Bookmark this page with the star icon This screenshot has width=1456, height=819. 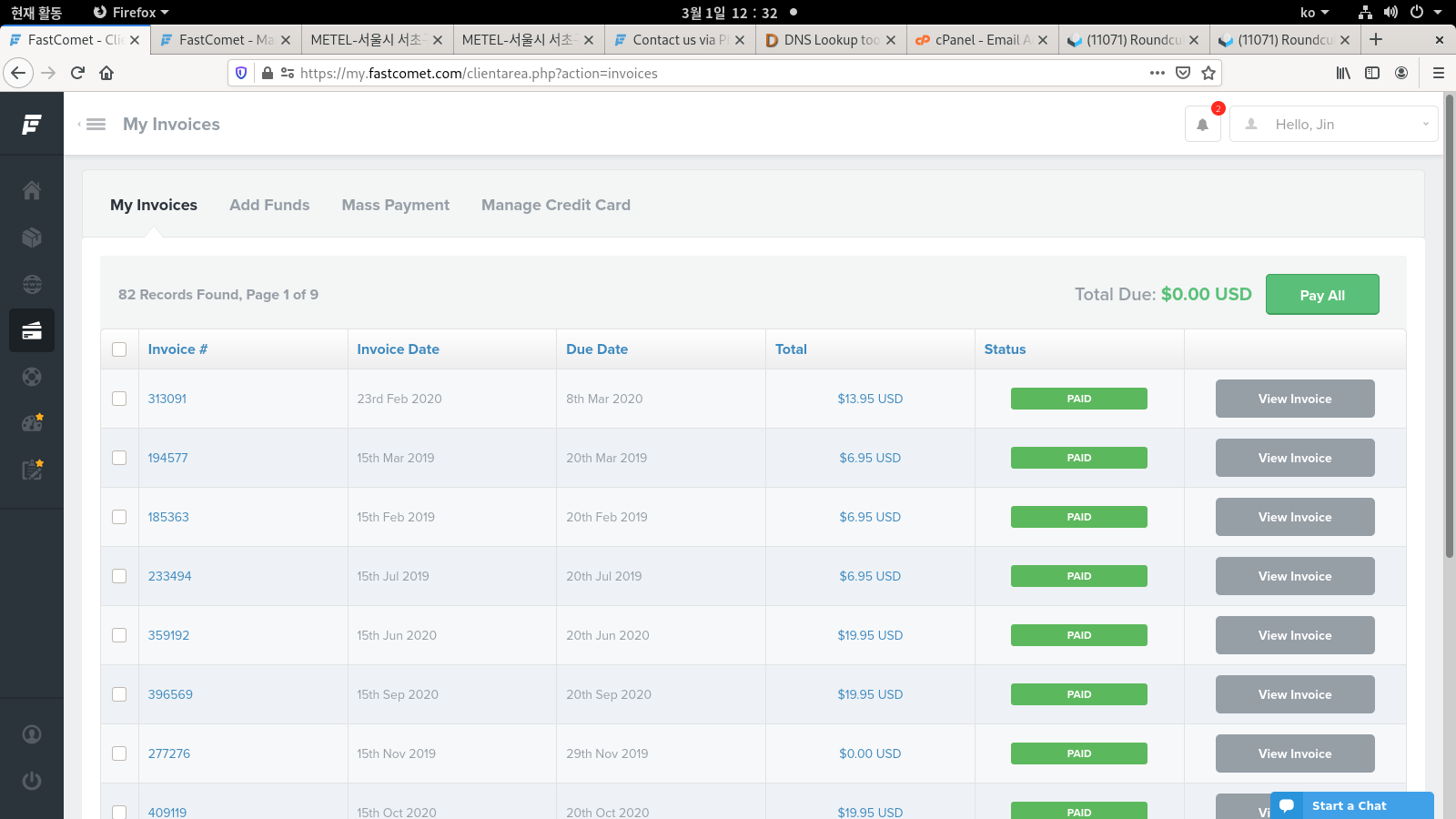1208,73
